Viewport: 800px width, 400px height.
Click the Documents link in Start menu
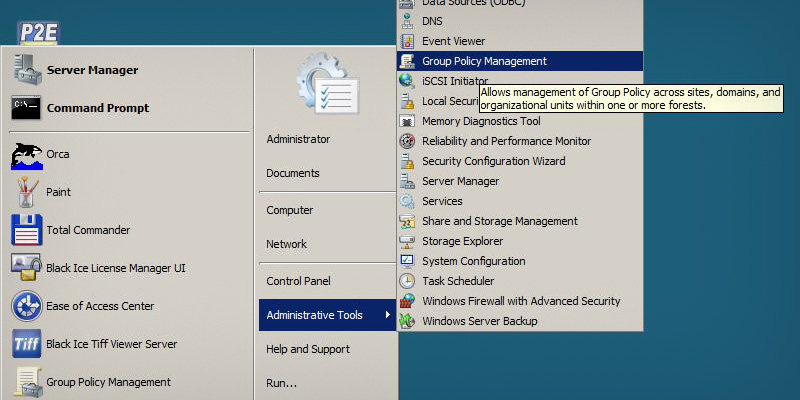pos(293,173)
